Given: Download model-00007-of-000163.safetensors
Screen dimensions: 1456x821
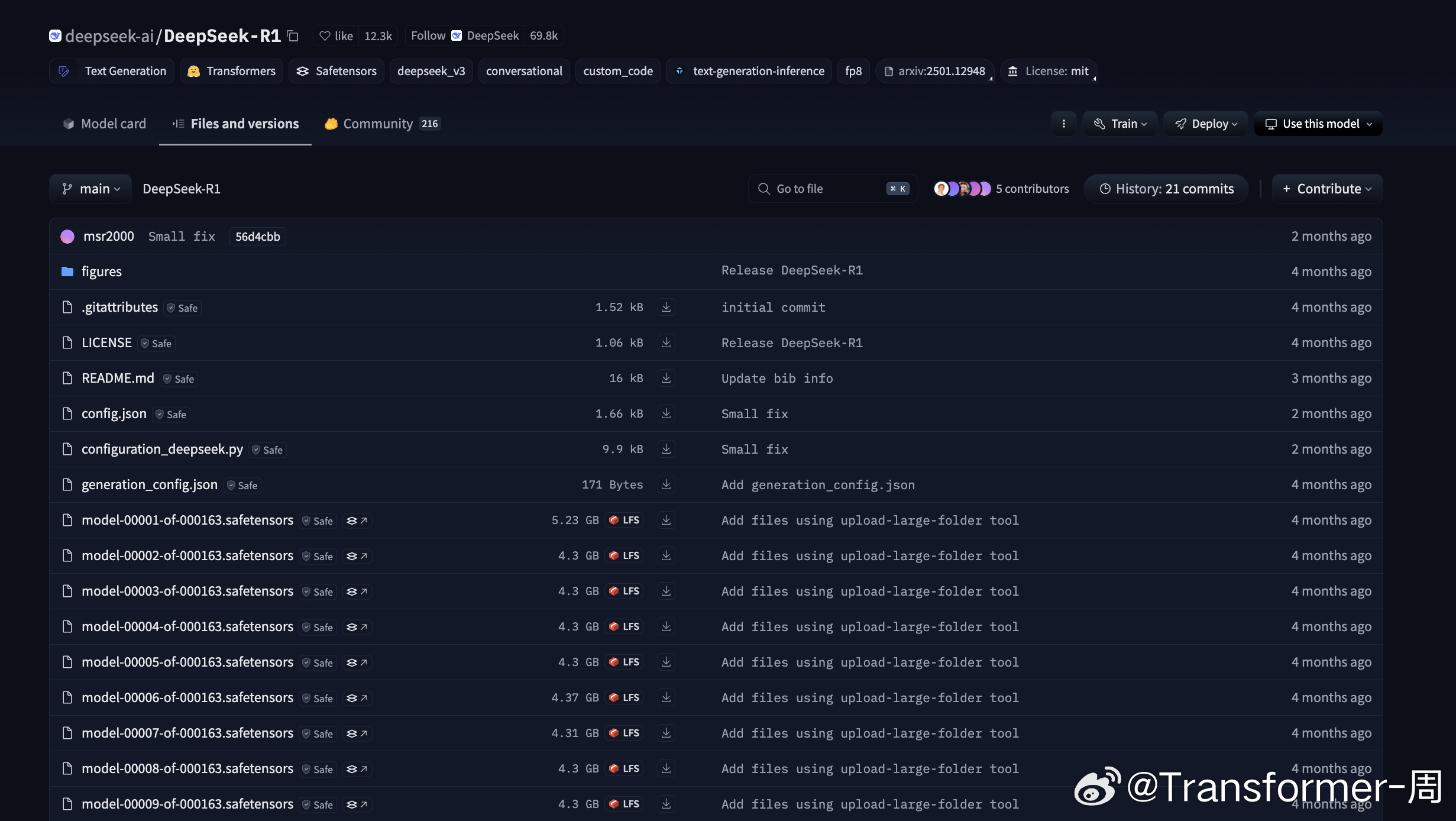Looking at the screenshot, I should pyautogui.click(x=666, y=733).
